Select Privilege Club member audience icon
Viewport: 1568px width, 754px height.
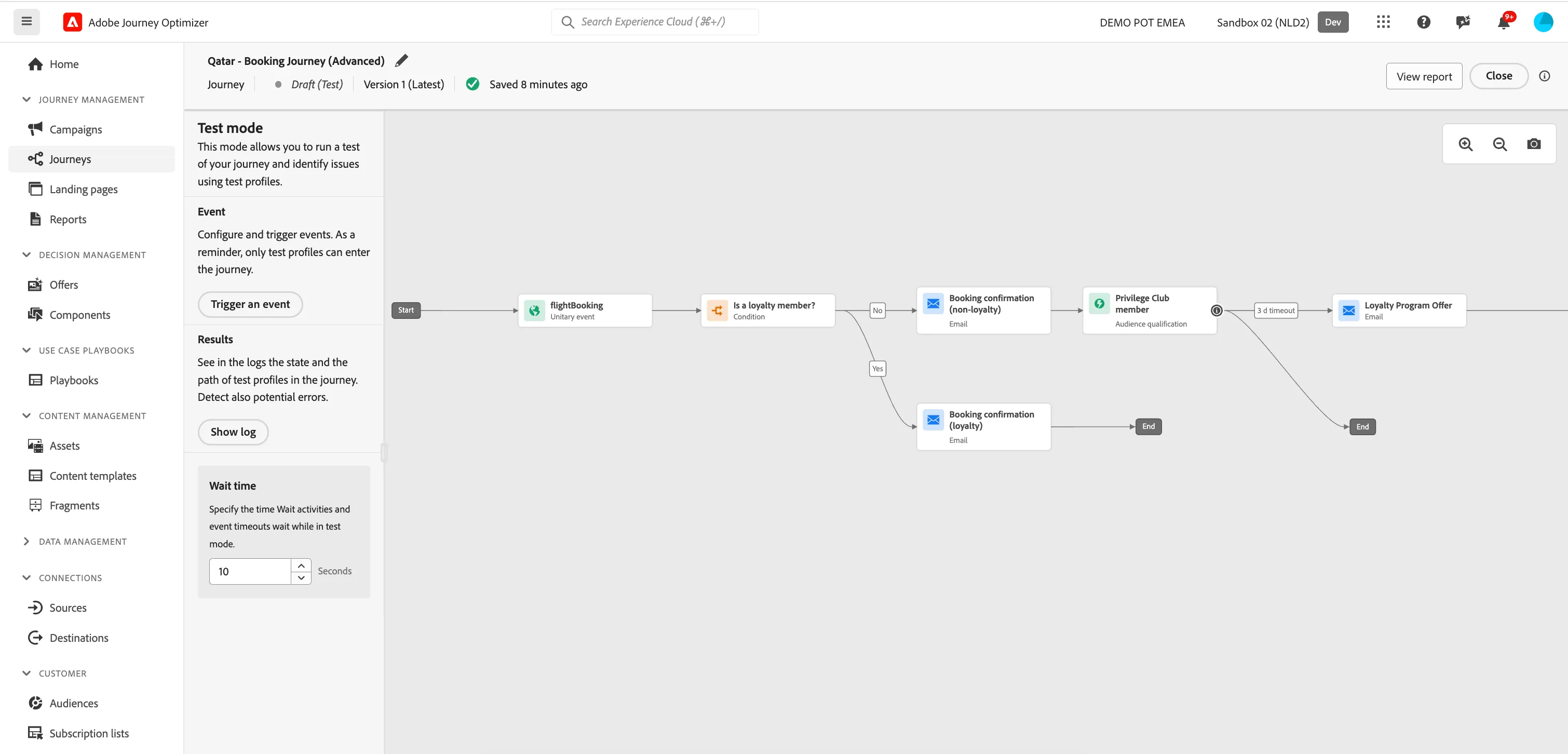(1099, 303)
